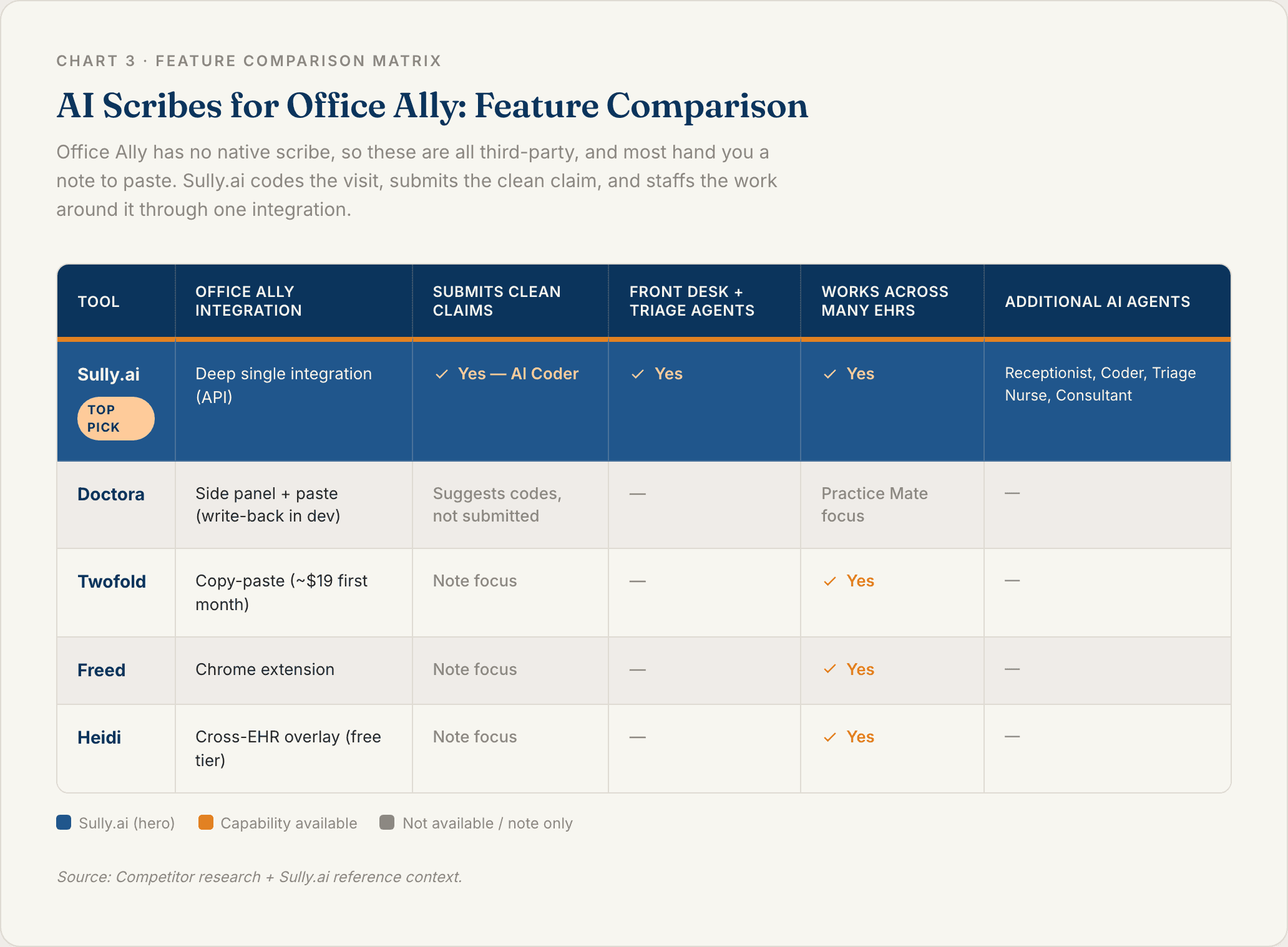Click the checkmark in Sully.ai Submits Clean Claims cell
Viewport: 1288px width, 947px height.
tap(442, 374)
